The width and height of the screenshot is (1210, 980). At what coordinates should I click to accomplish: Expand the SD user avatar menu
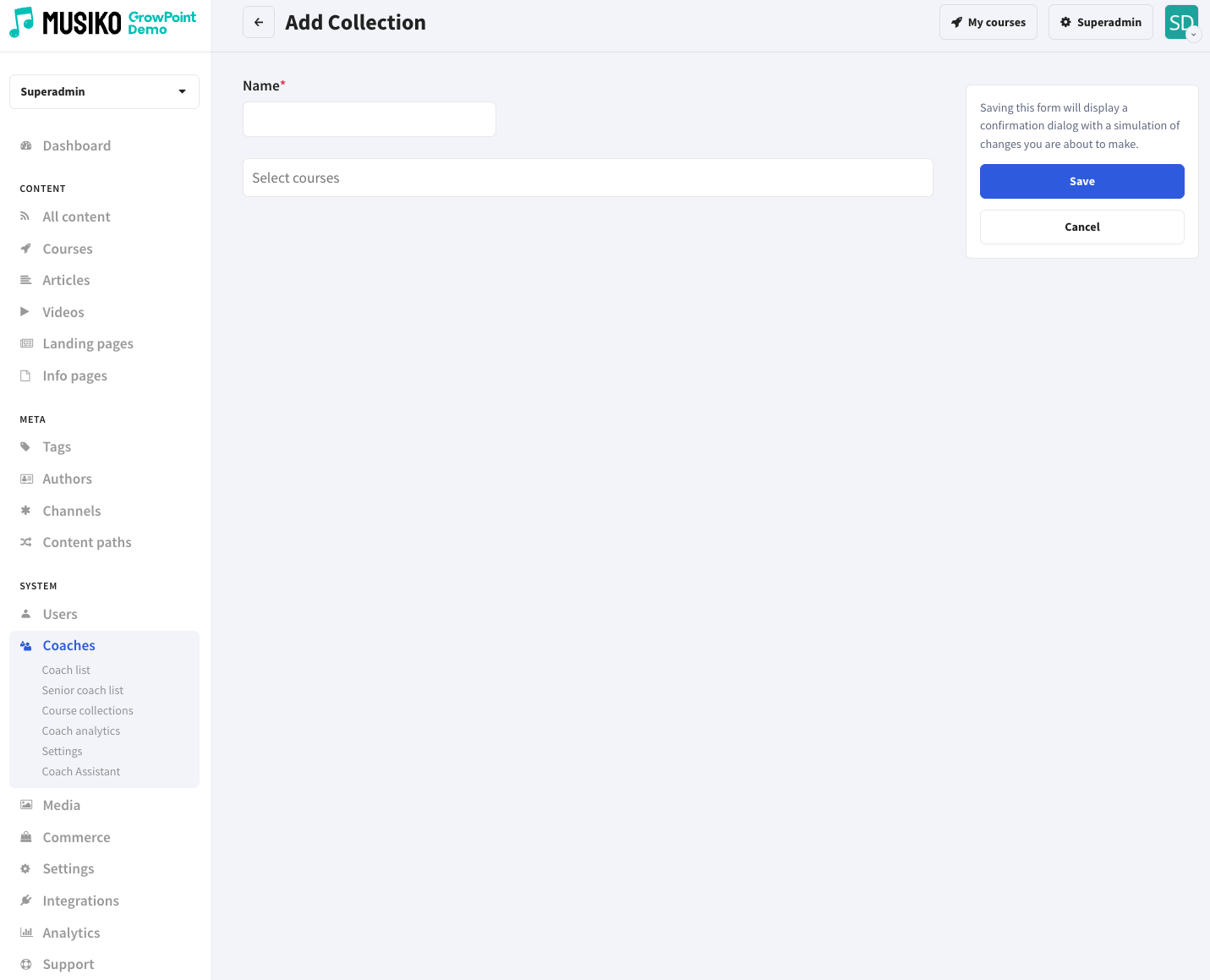[1181, 23]
